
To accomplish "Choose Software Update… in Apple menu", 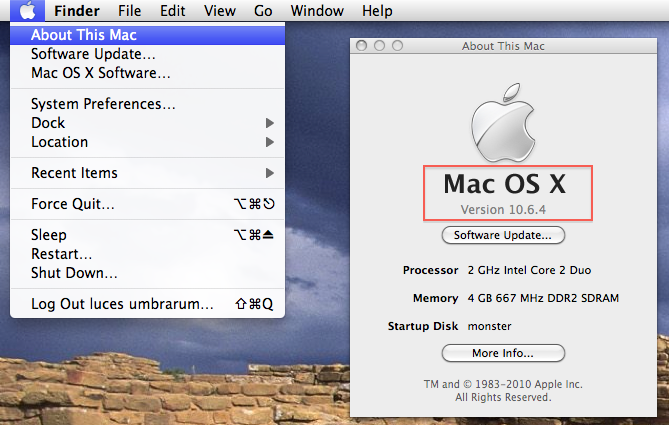I will 147,54.
